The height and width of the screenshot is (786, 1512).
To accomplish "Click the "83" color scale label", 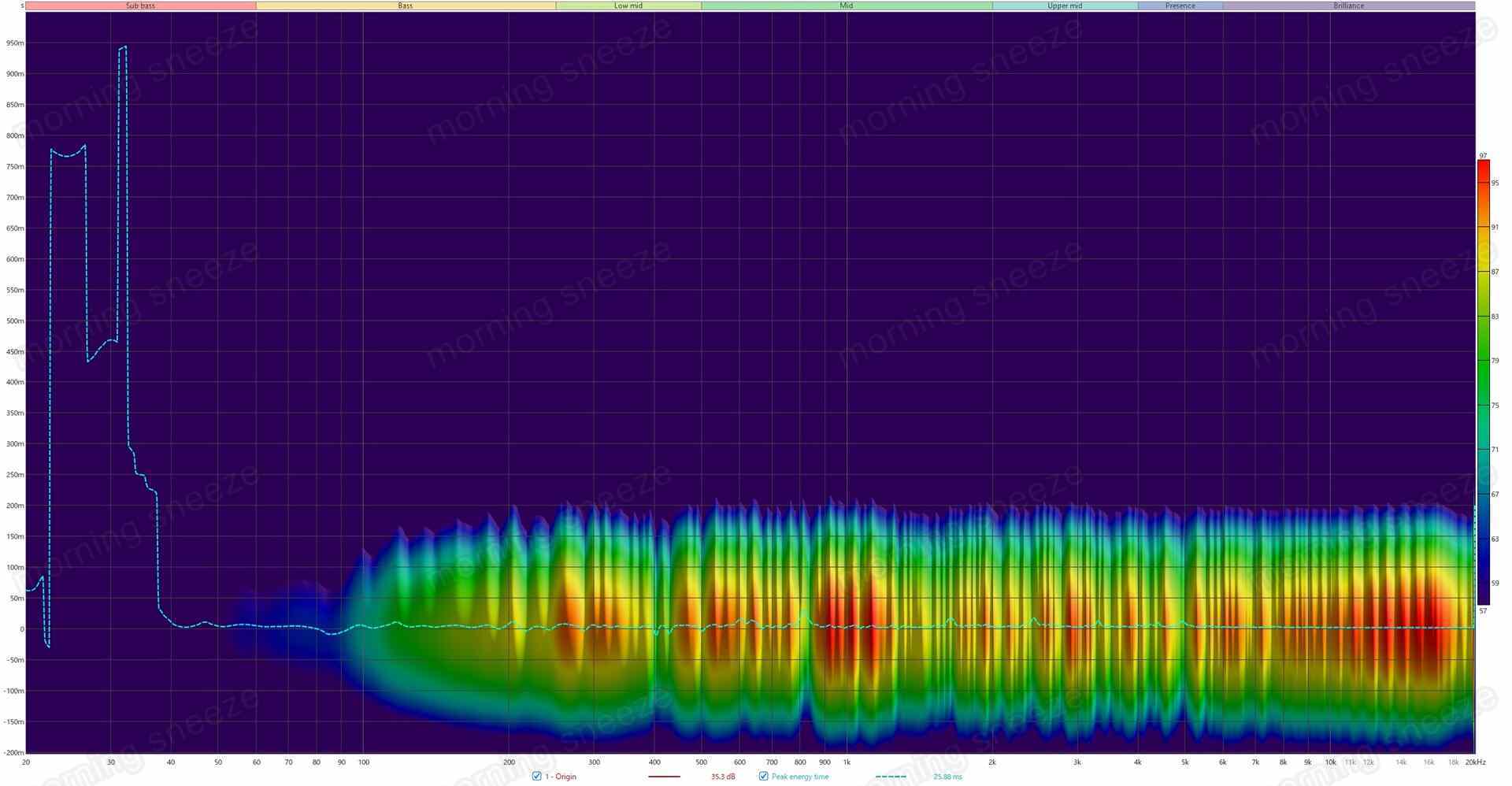I will [1495, 317].
